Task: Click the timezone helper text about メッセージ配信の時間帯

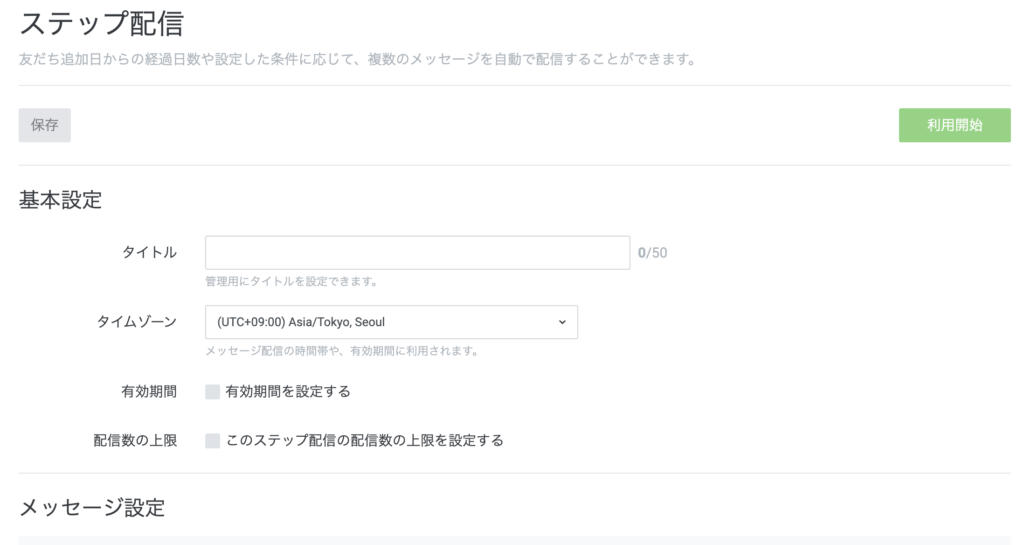Action: point(341,351)
